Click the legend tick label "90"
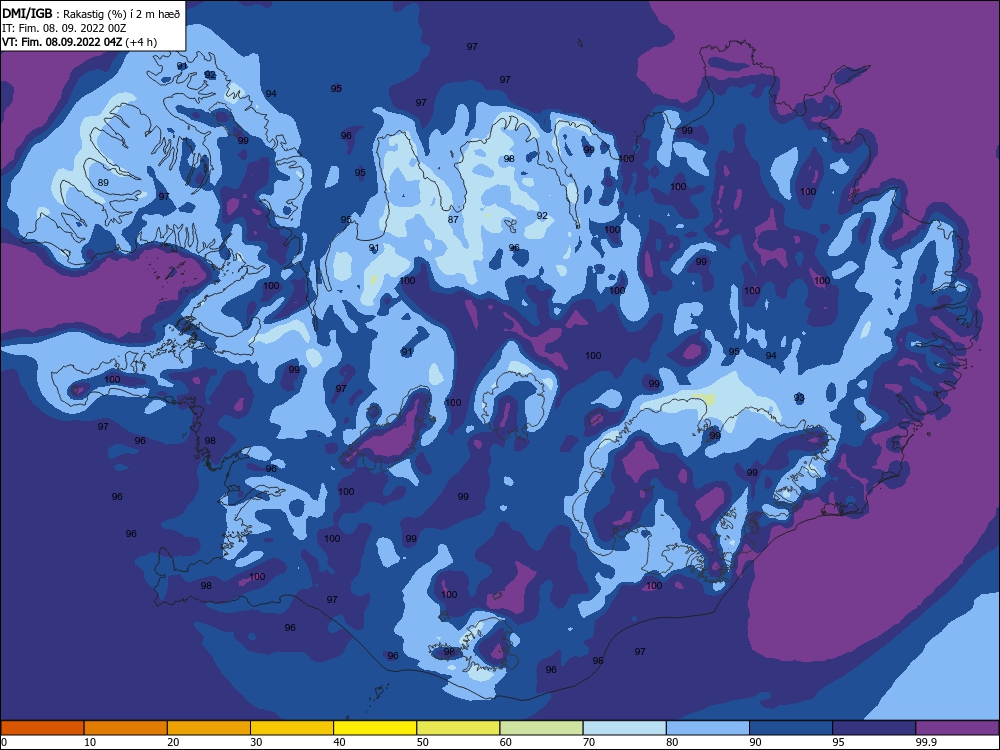1000x750 pixels. coord(755,742)
